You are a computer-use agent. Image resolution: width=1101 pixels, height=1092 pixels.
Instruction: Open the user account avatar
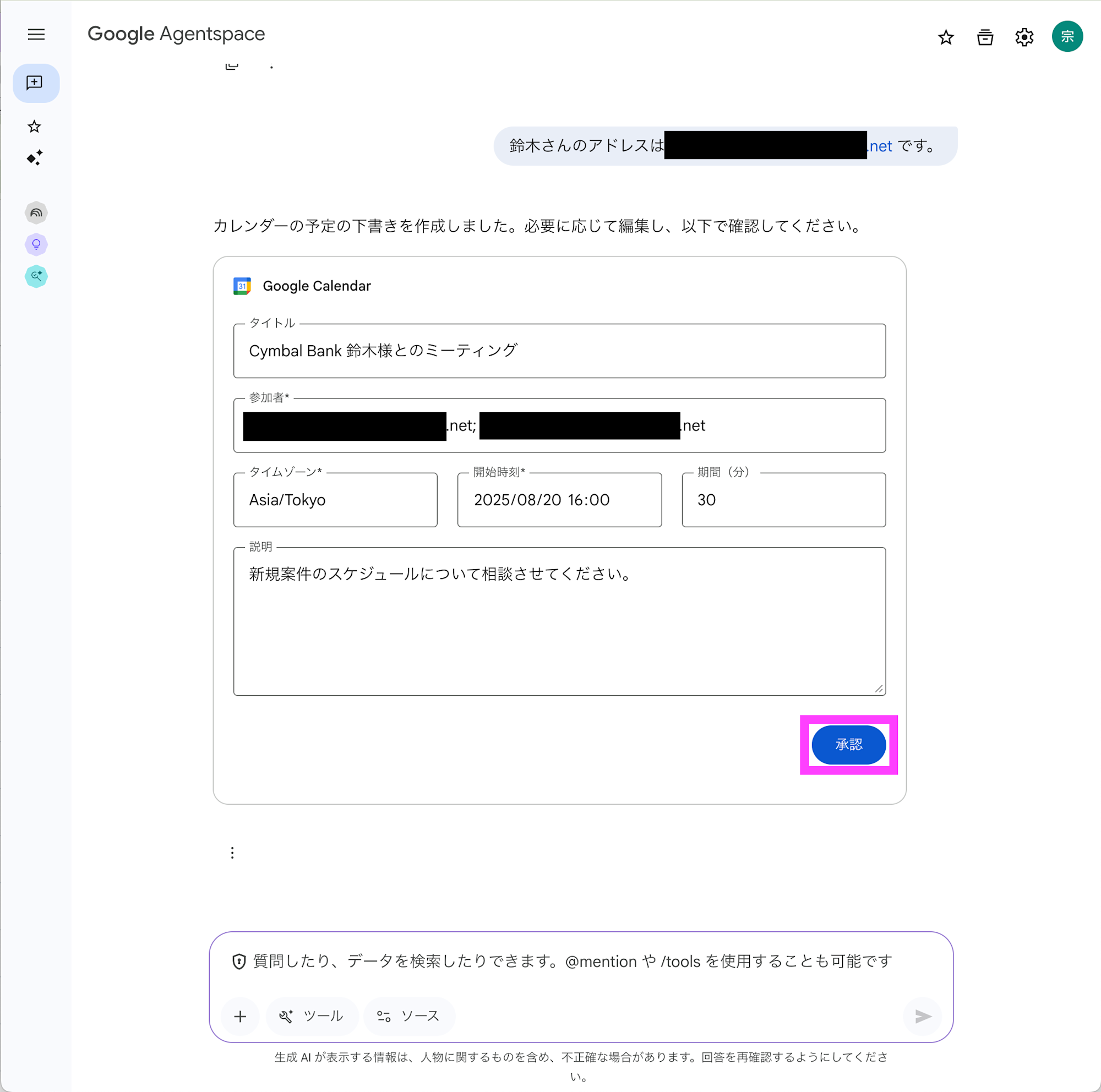point(1067,36)
